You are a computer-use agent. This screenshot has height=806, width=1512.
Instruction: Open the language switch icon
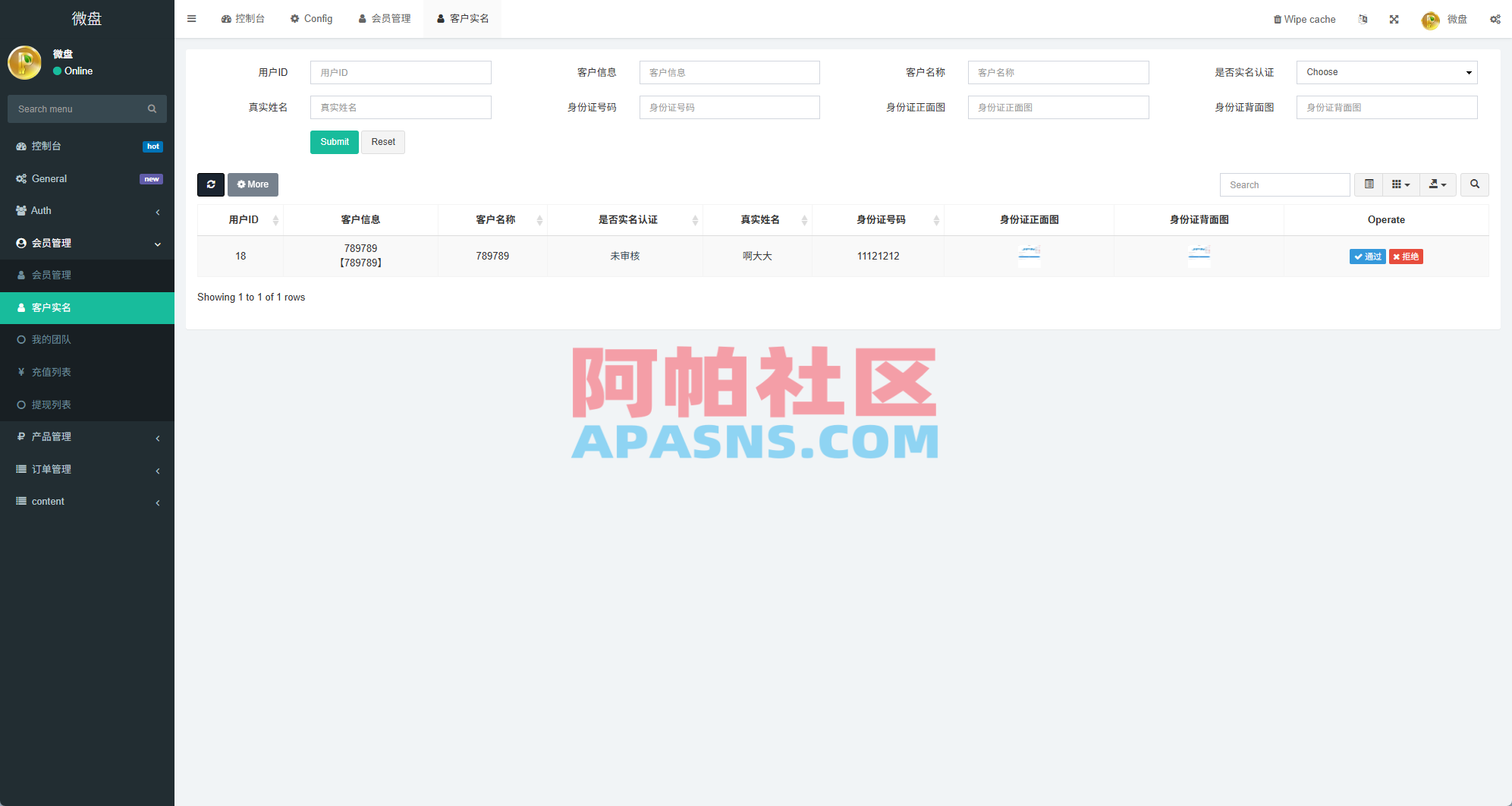(x=1363, y=19)
